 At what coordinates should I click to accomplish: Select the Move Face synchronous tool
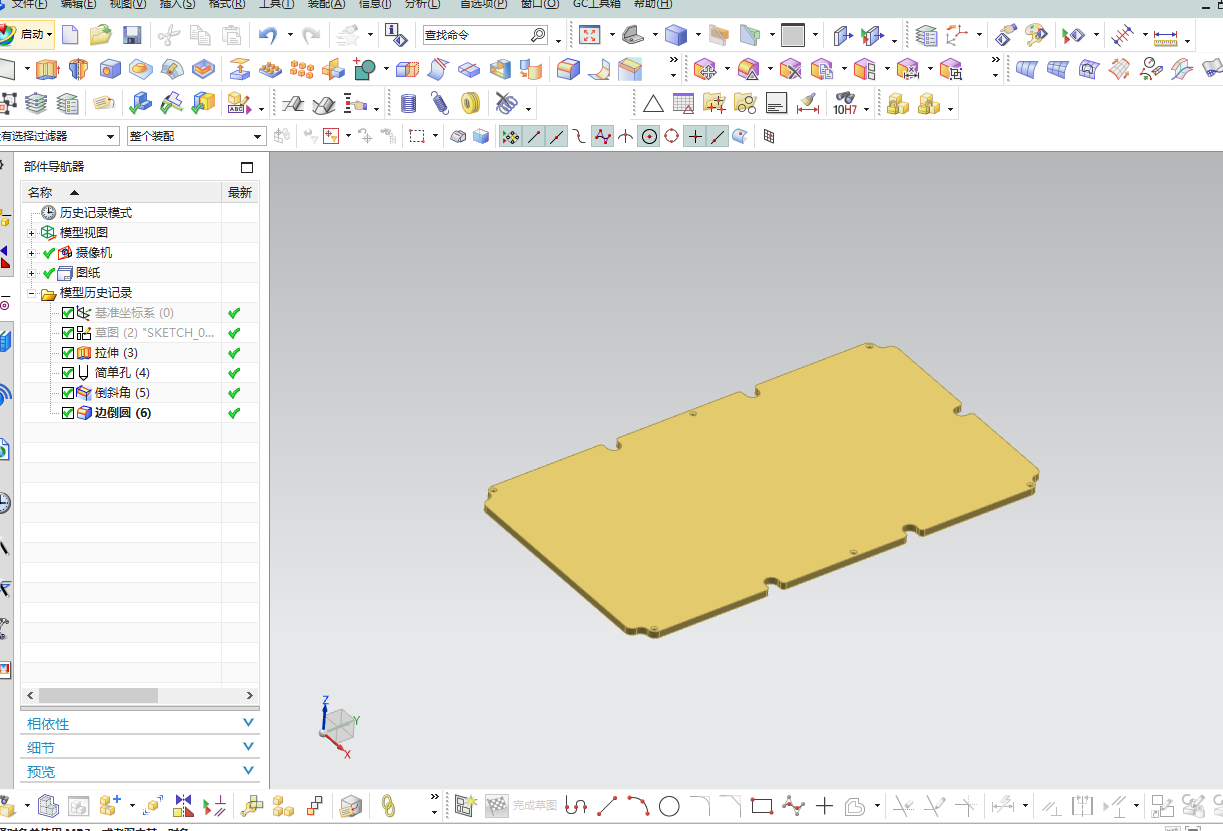click(x=705, y=69)
